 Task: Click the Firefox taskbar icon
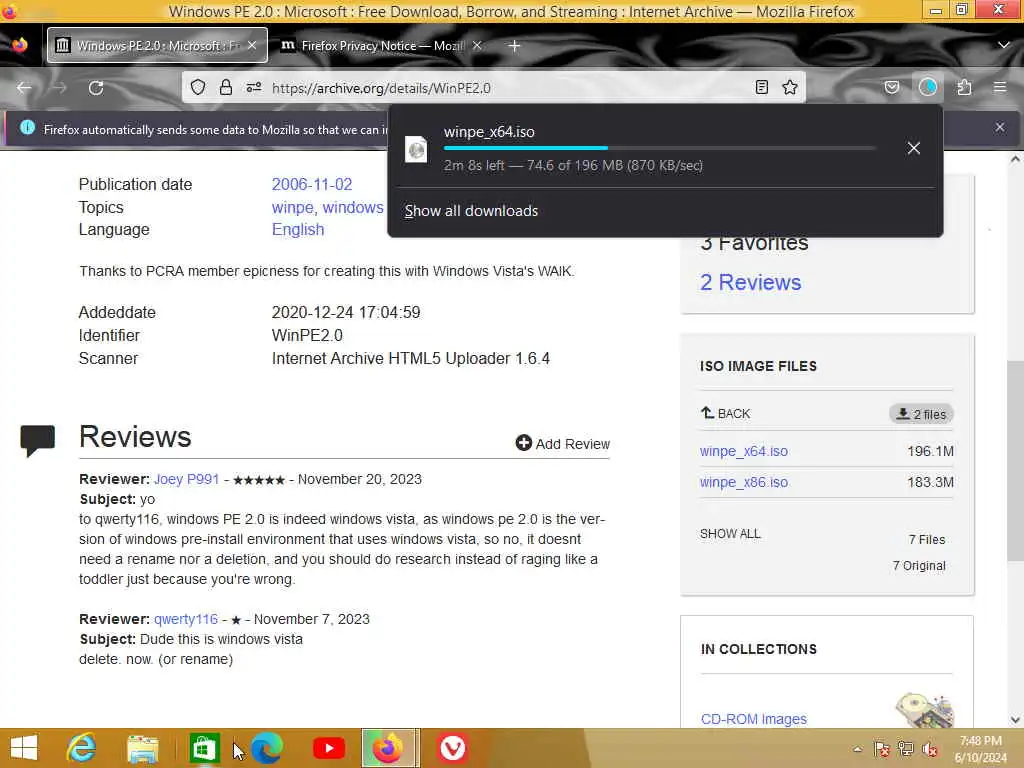[x=389, y=748]
